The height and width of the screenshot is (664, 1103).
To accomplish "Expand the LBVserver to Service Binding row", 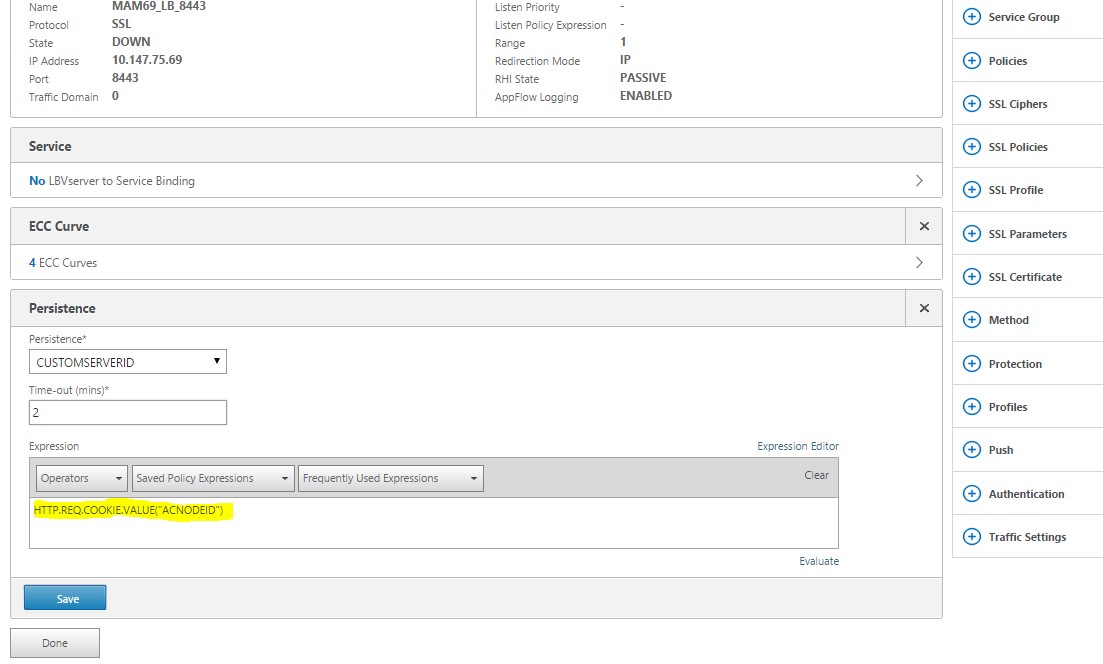I will pos(475,181).
